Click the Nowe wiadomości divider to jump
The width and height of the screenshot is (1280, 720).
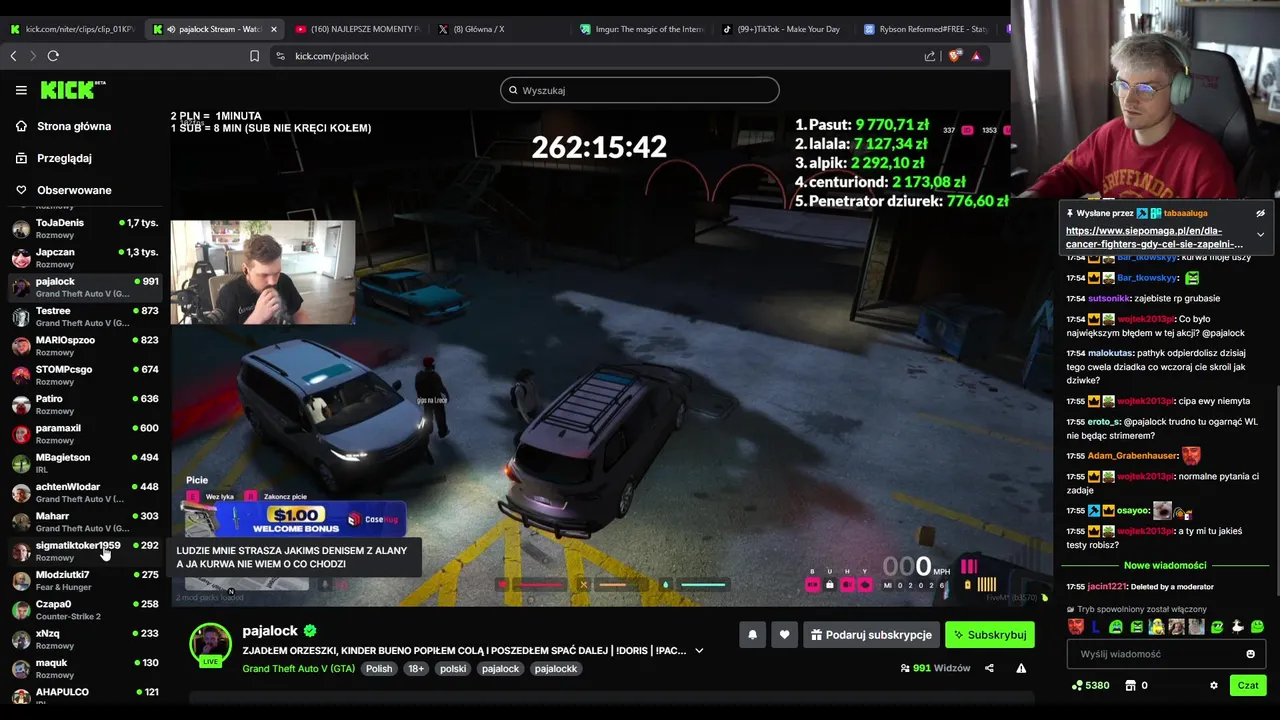(1165, 566)
